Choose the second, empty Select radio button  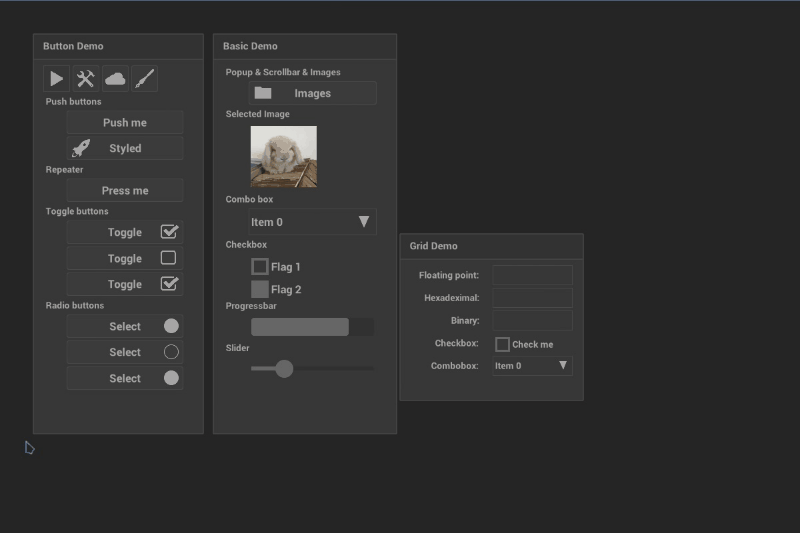pyautogui.click(x=125, y=352)
